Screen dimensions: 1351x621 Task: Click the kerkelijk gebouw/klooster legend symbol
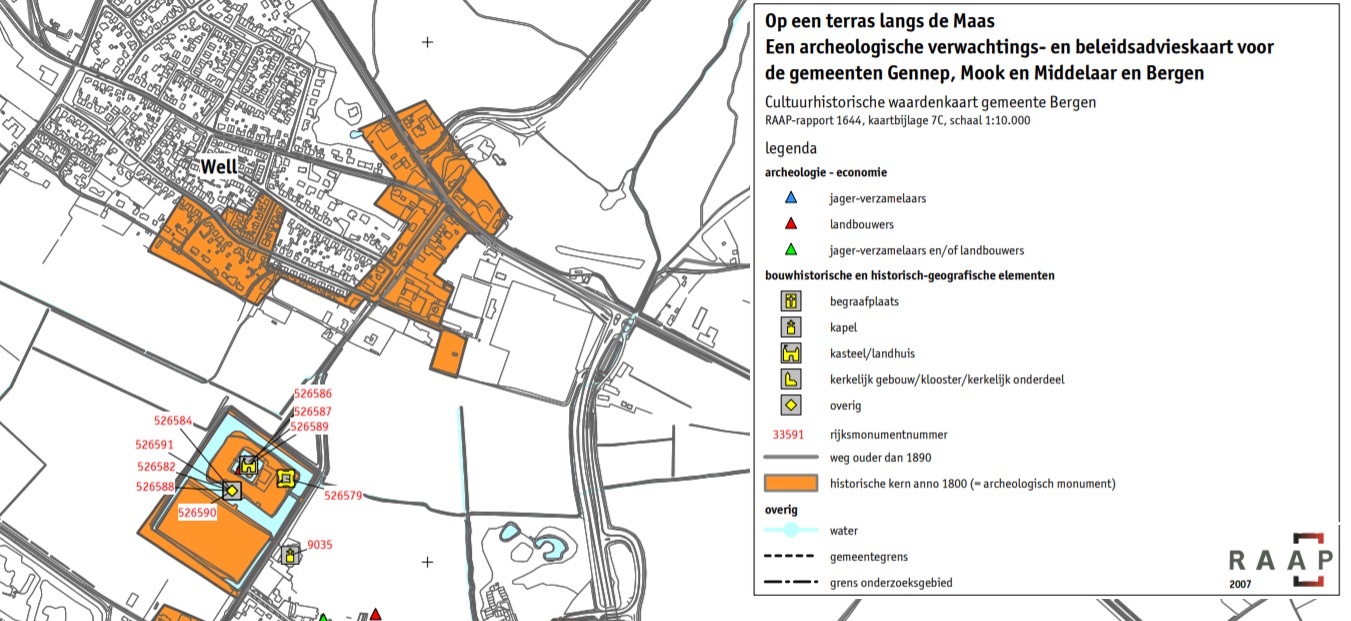pyautogui.click(x=790, y=379)
